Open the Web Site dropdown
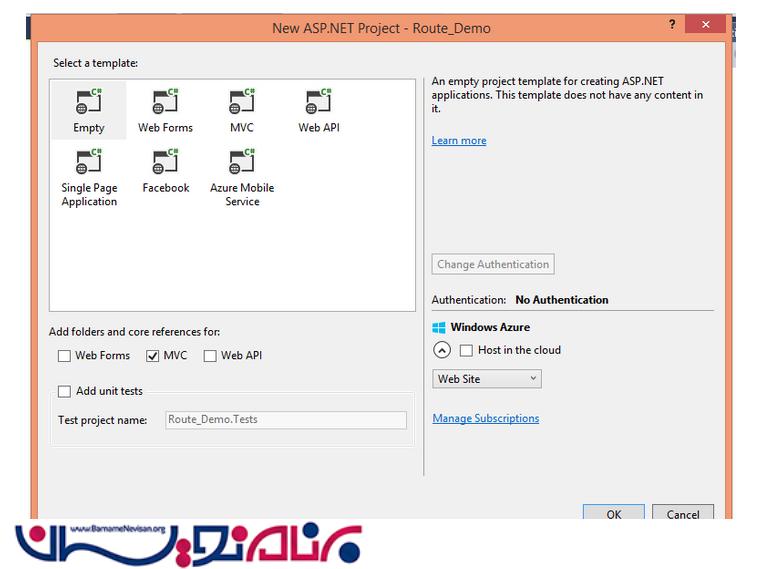Screen dimensions: 765x569 point(487,379)
